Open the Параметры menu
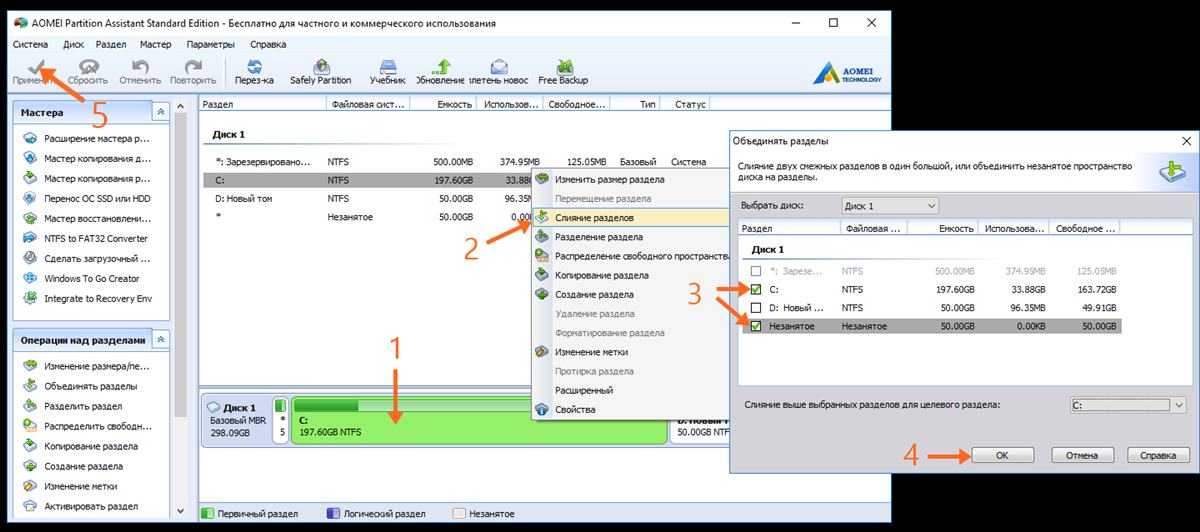1200x532 pixels. tap(210, 44)
